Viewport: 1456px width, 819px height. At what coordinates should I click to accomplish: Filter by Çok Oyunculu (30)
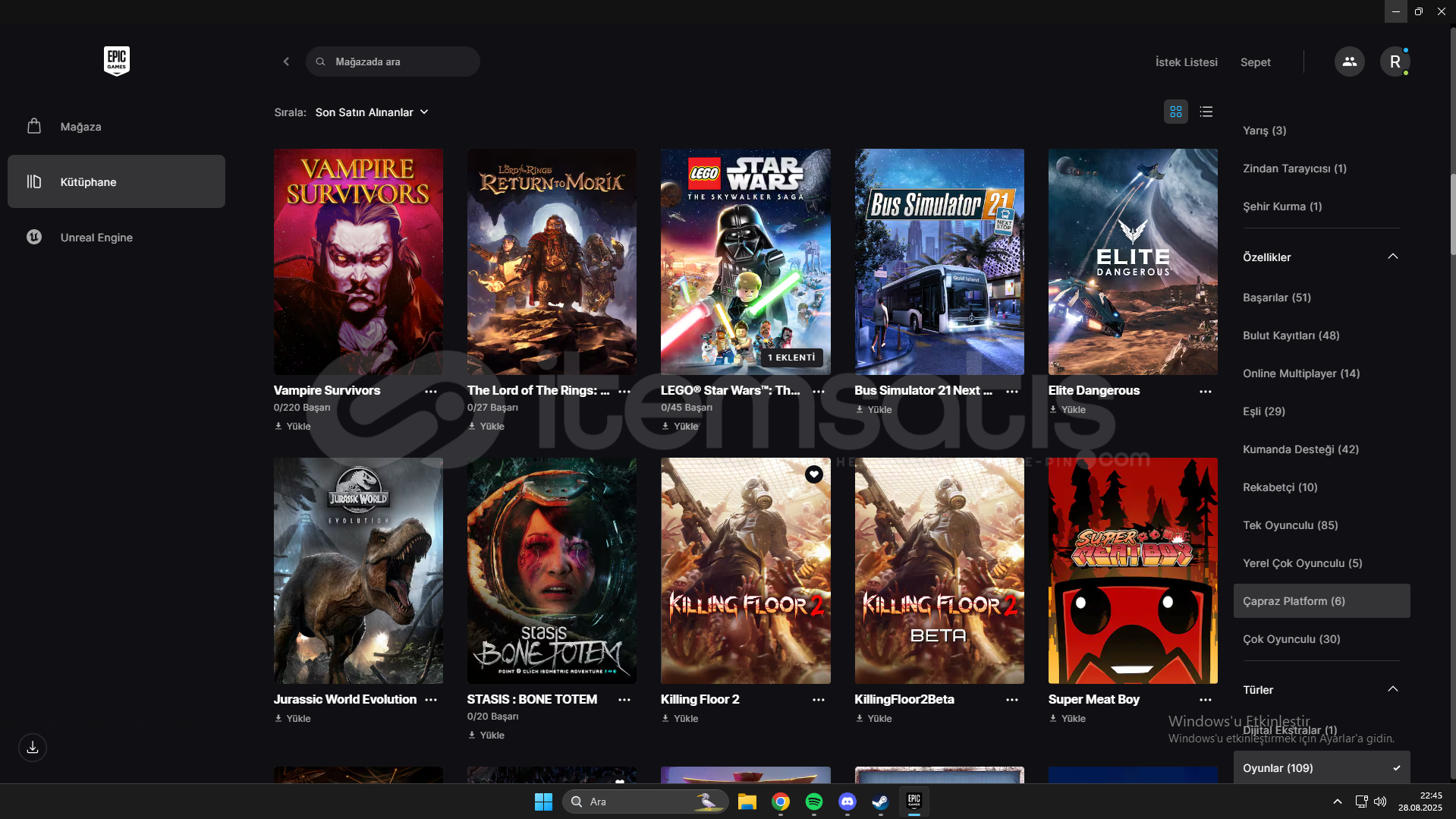[x=1321, y=639]
